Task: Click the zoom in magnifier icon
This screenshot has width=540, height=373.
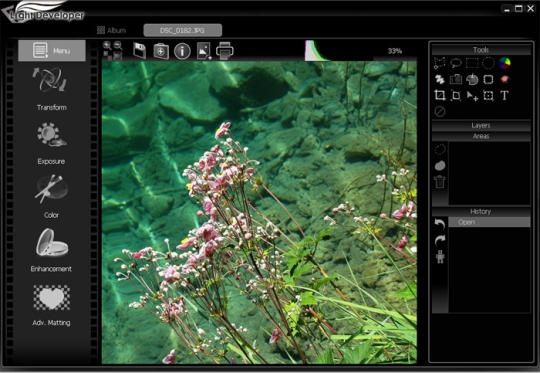Action: (107, 45)
